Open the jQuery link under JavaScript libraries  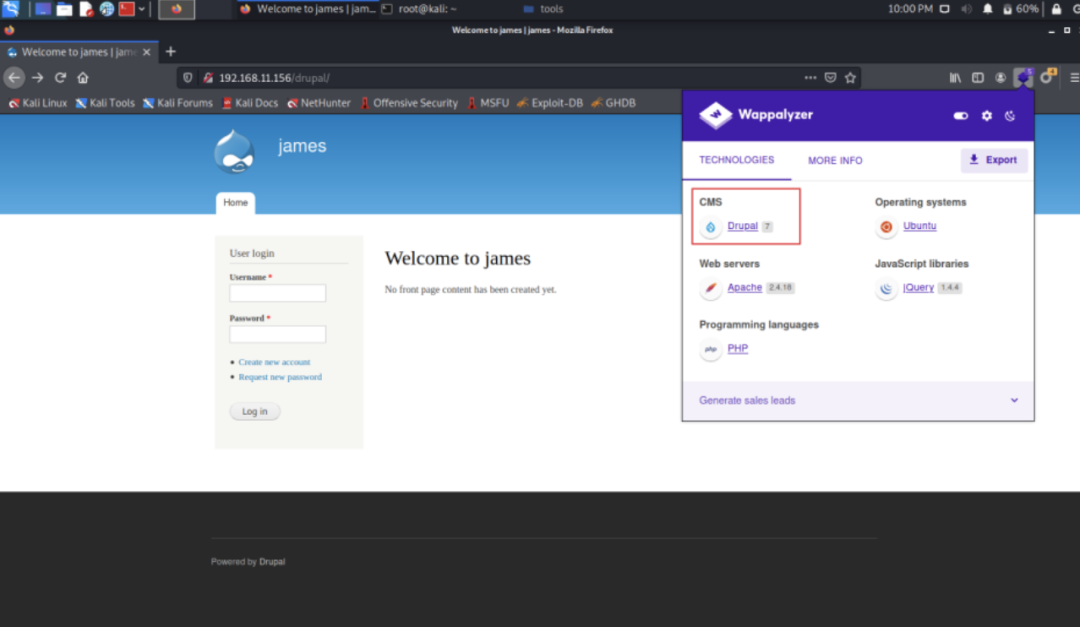click(x=918, y=287)
